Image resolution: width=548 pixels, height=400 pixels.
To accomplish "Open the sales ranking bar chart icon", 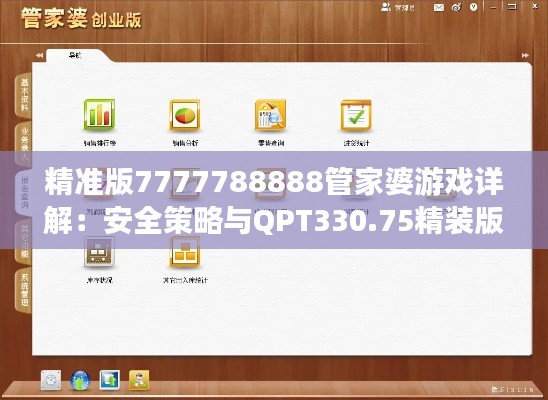I will coord(99,115).
